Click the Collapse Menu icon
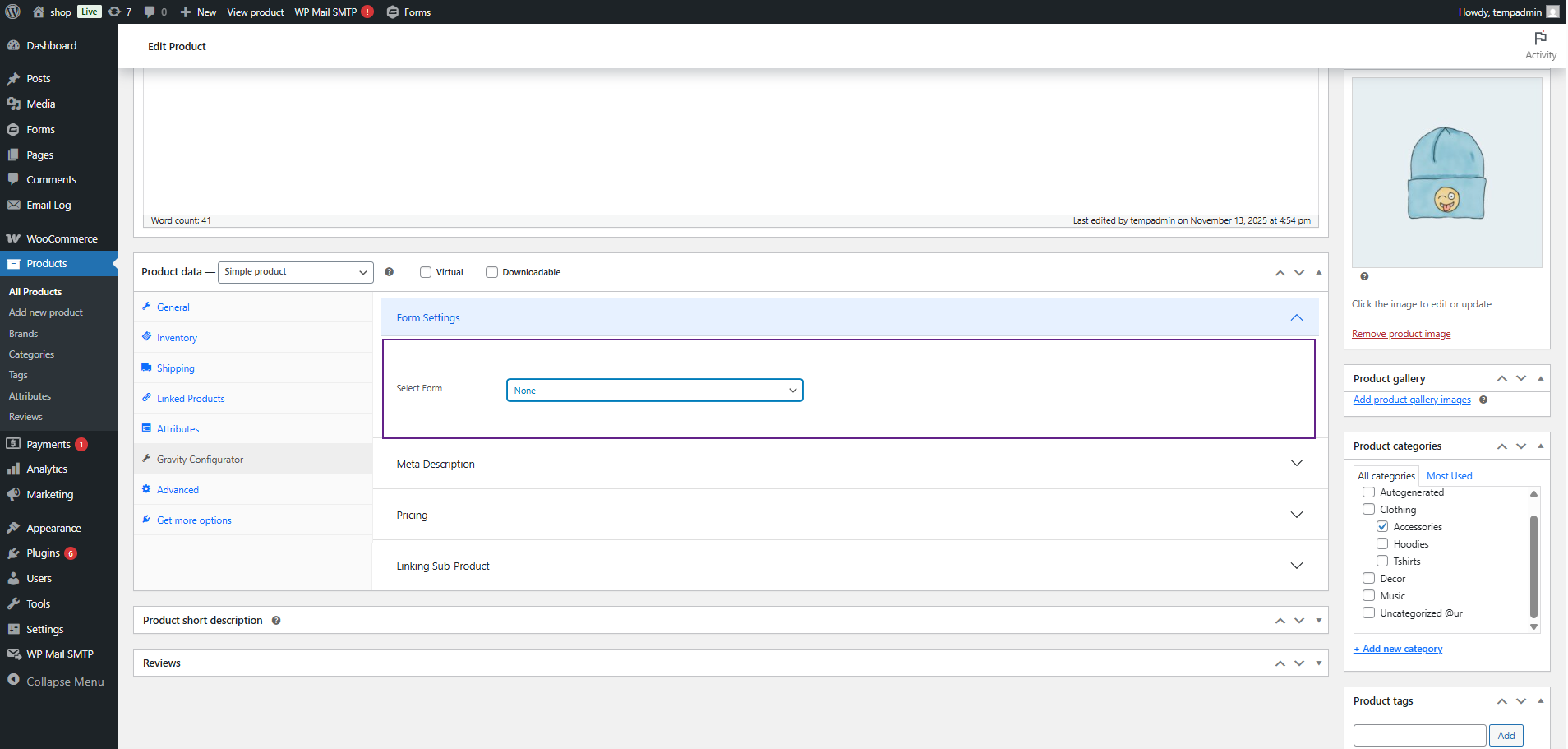This screenshot has width=1568, height=749. tap(14, 681)
